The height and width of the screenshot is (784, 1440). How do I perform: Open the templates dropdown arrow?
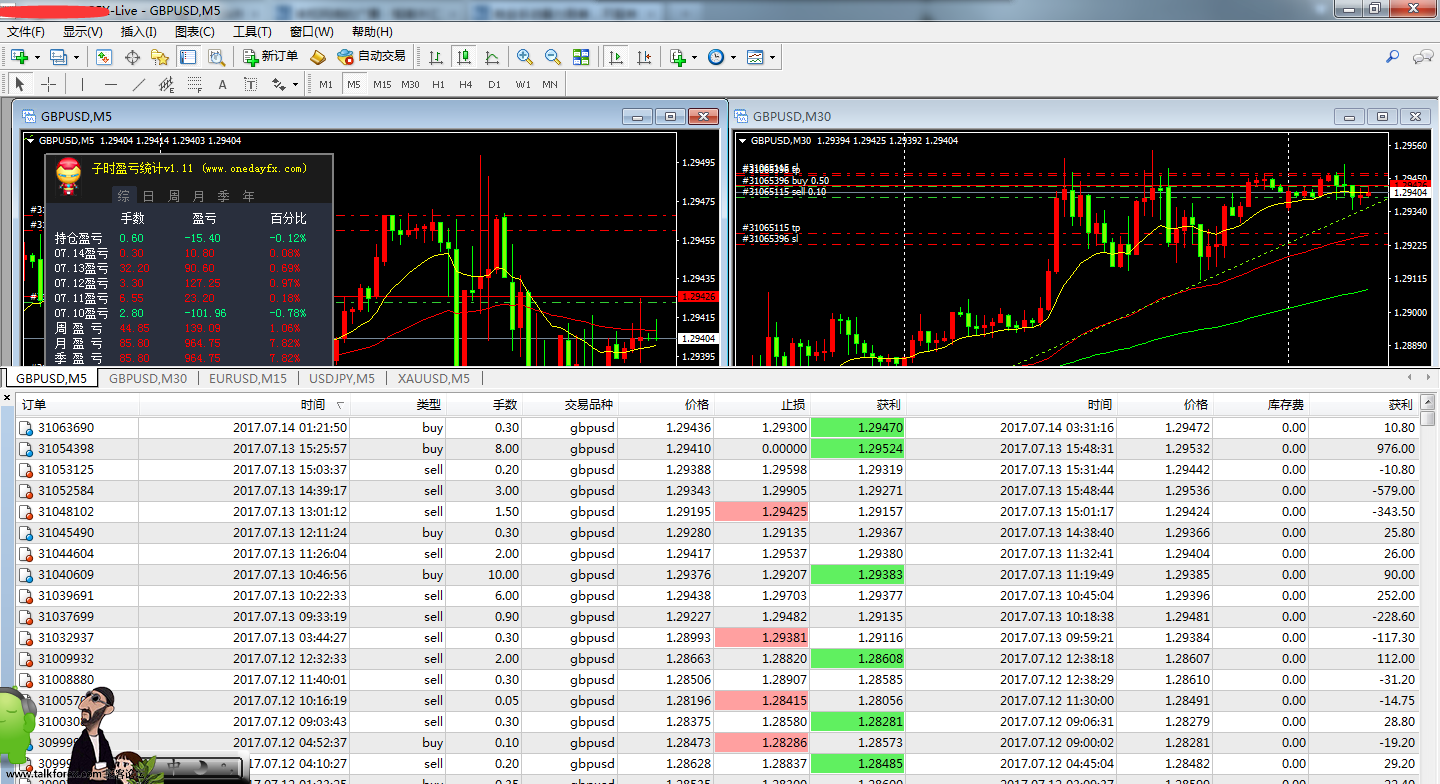(772, 58)
